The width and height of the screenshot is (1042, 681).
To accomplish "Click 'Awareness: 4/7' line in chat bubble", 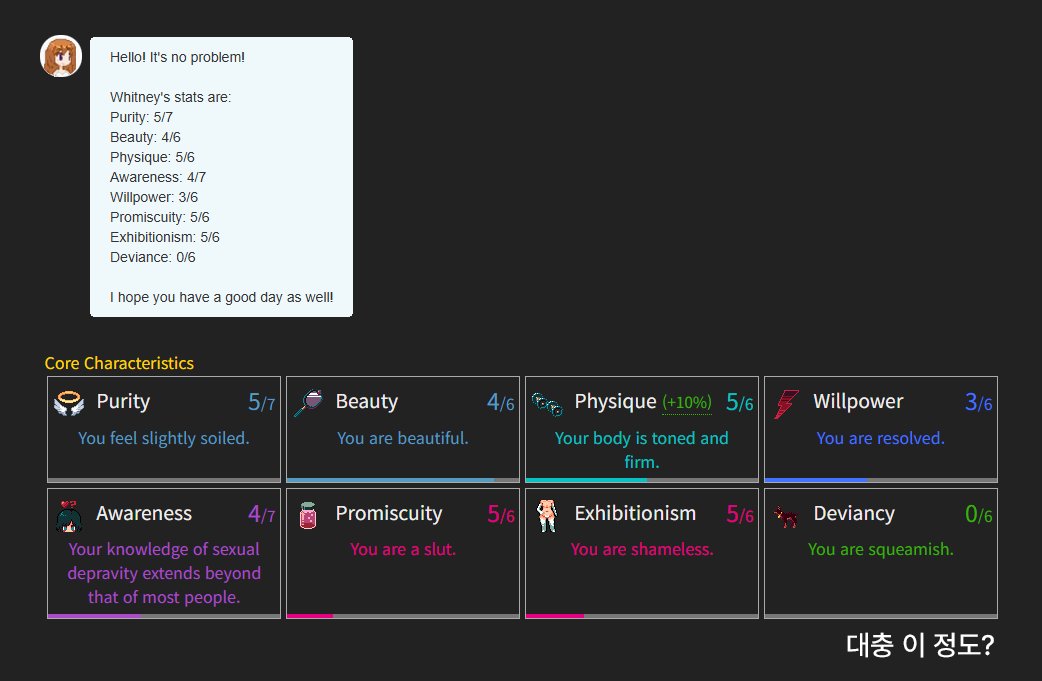I will [157, 177].
